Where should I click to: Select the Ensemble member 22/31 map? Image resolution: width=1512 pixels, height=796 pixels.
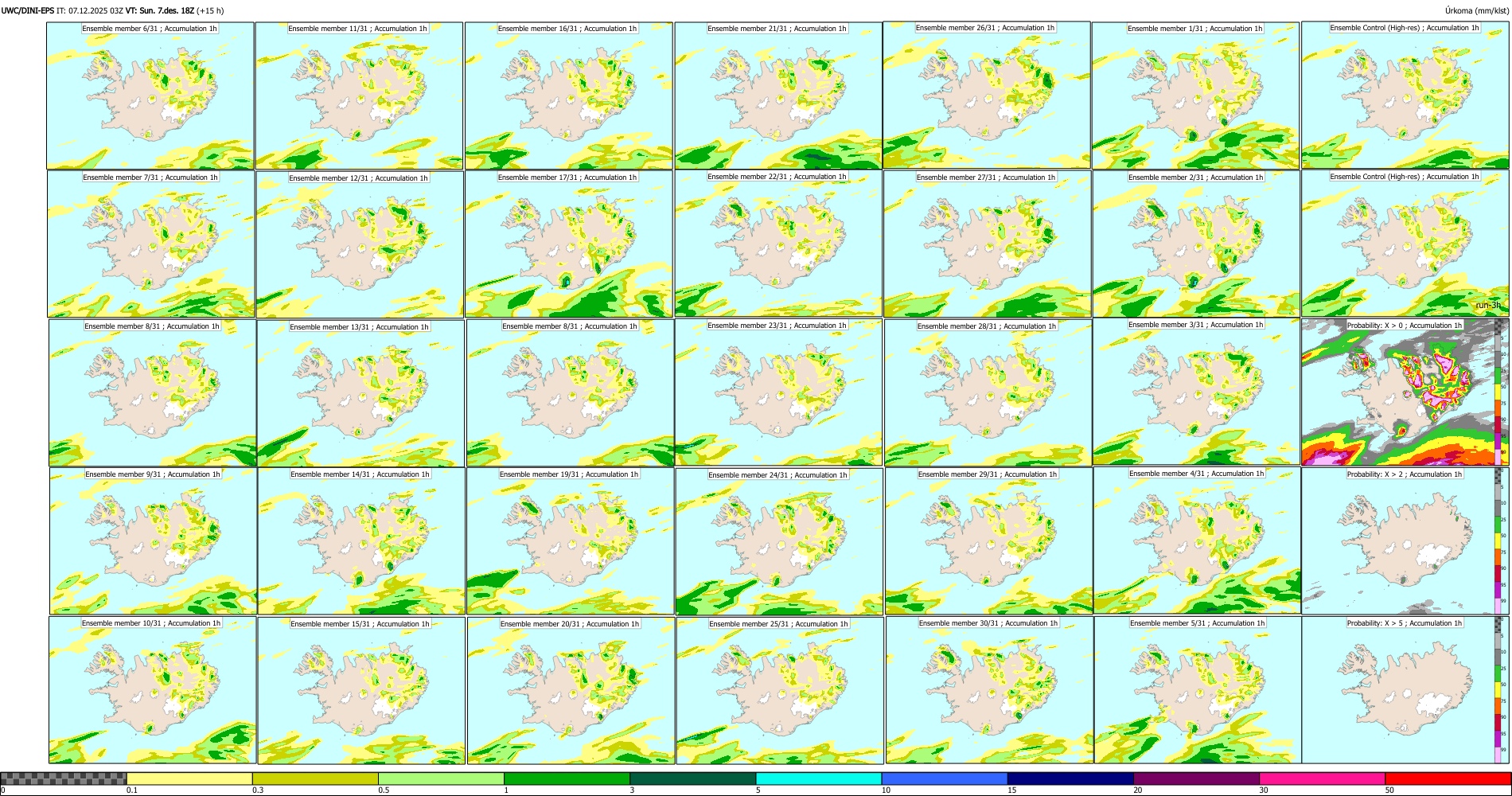tap(778, 243)
